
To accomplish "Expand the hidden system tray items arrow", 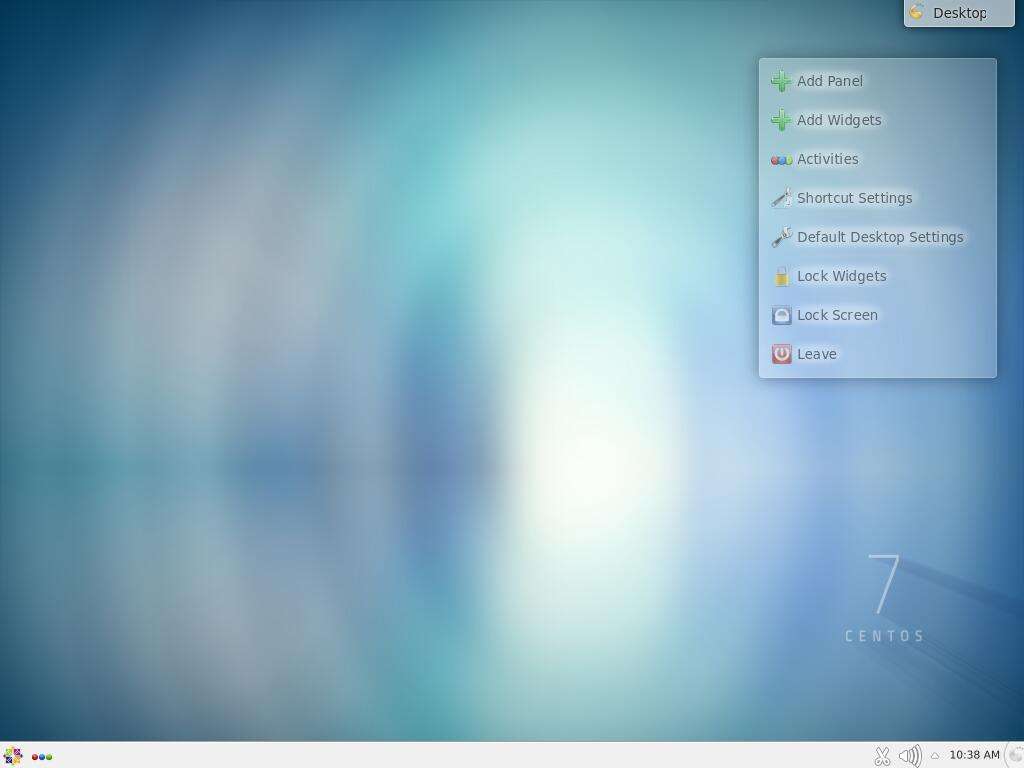I will tap(935, 756).
